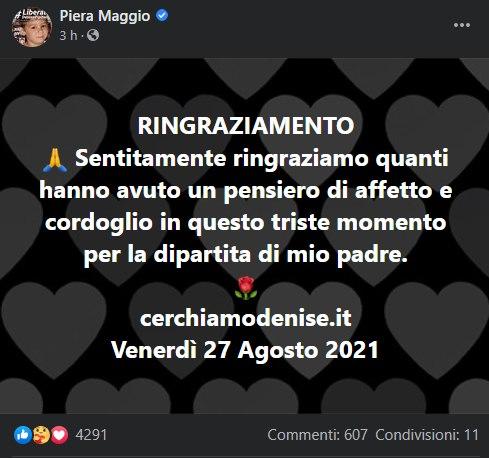Image resolution: width=489 pixels, height=458 pixels.
Task: Click the globe public-audience icon
Action: (x=93, y=35)
